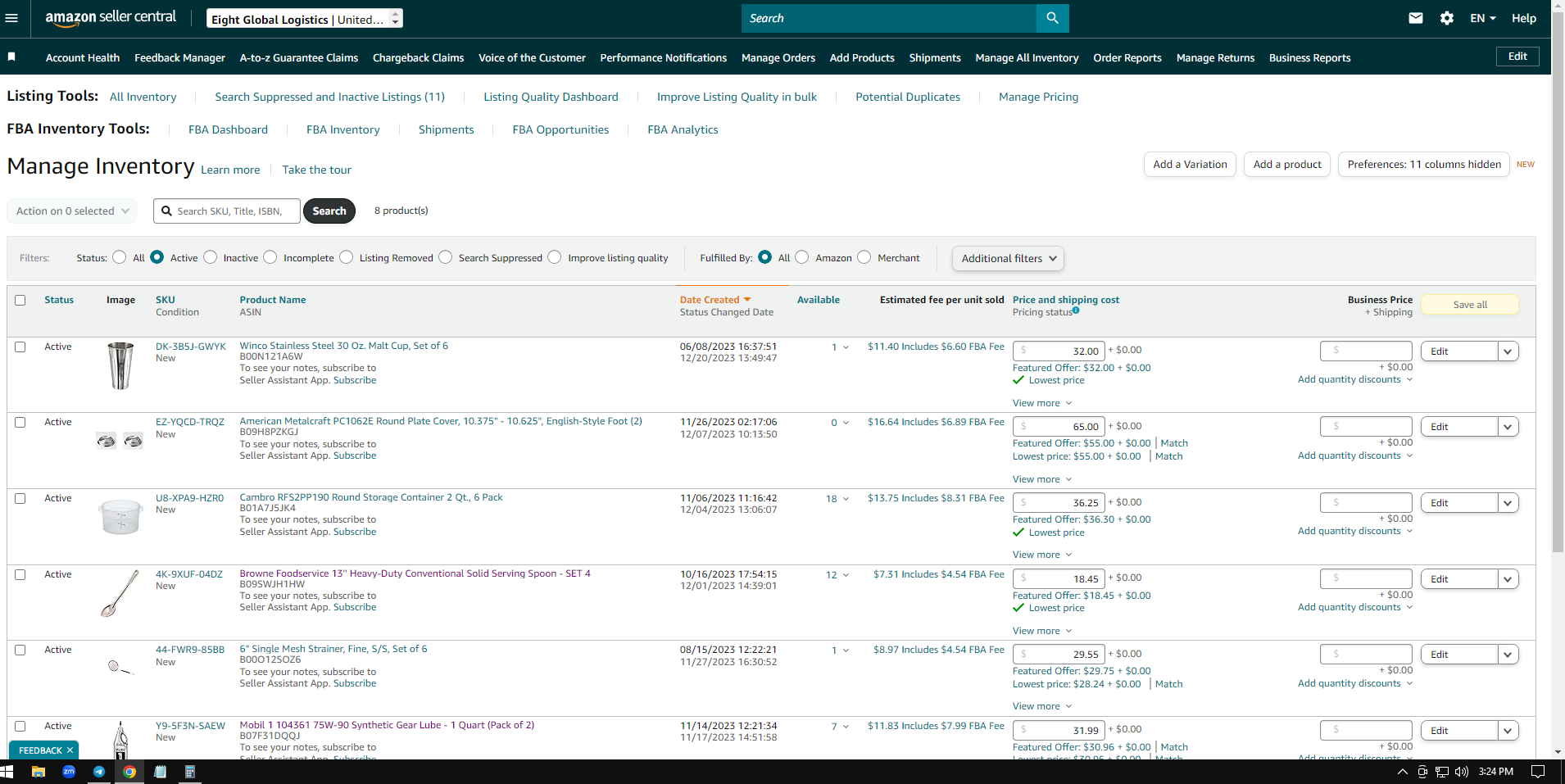Open the Help link in header
The image size is (1565, 784).
[x=1524, y=18]
